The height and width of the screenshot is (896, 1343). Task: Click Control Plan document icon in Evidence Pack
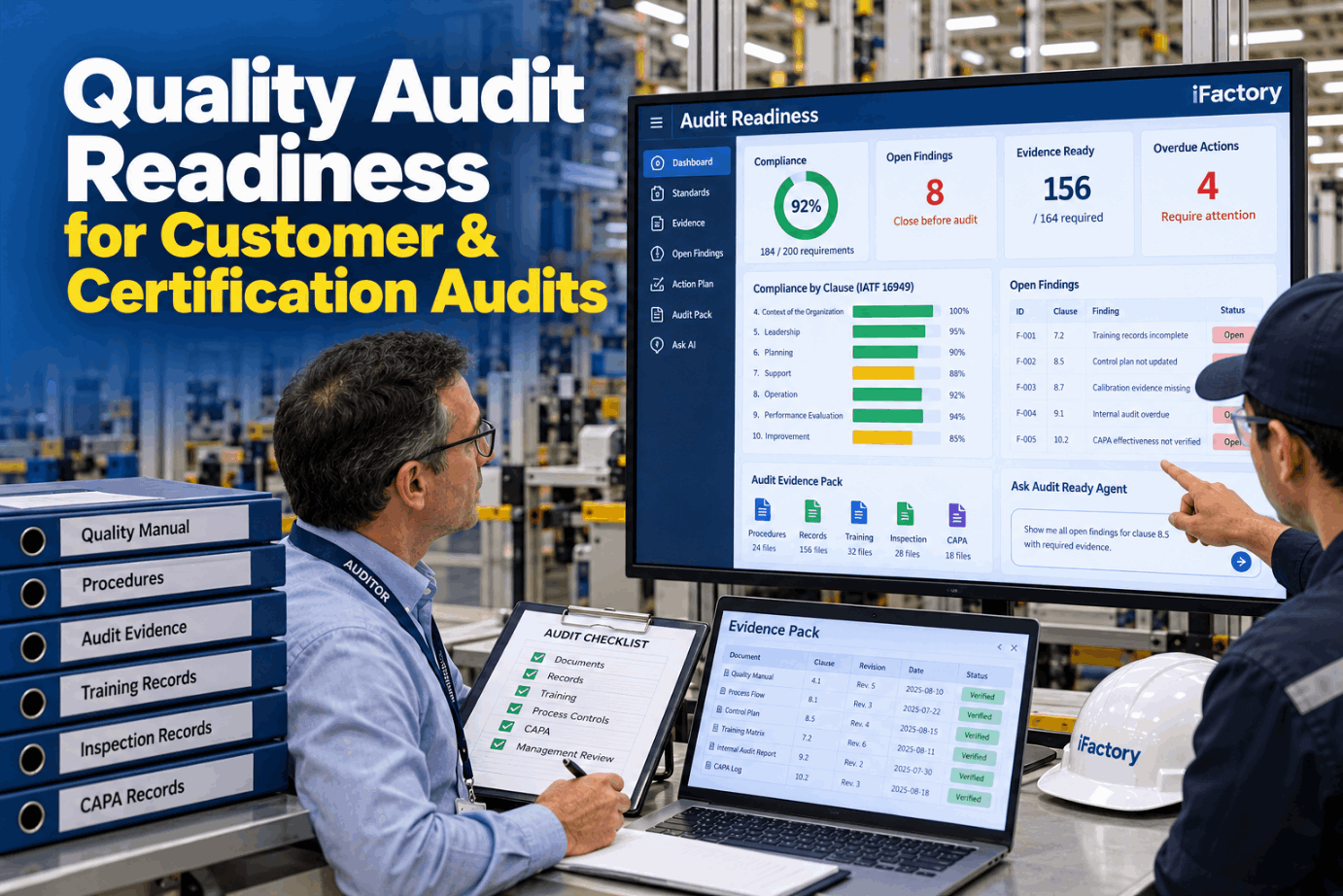(719, 709)
